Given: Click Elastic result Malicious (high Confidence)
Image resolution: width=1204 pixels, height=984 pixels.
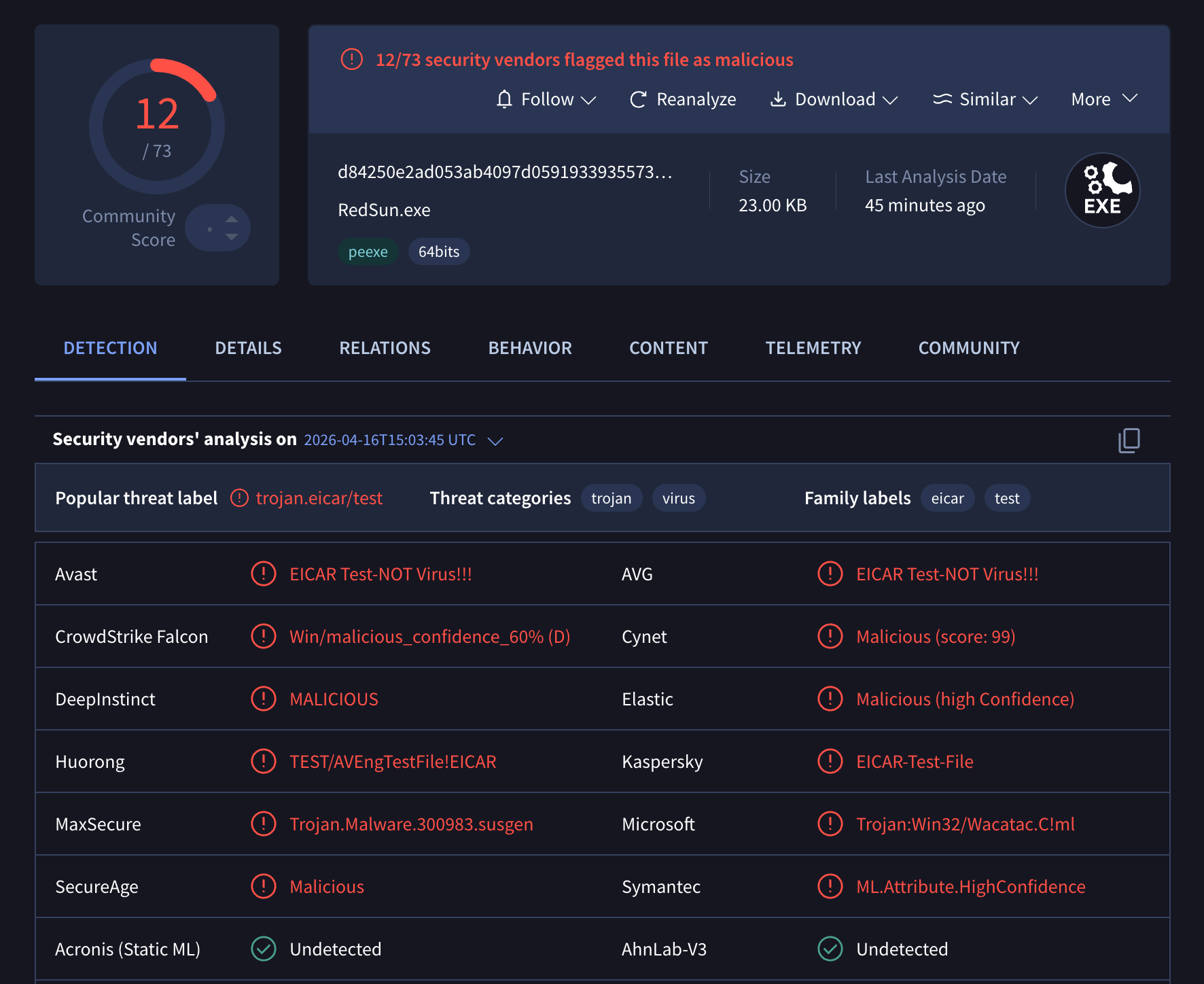Looking at the screenshot, I should [965, 699].
